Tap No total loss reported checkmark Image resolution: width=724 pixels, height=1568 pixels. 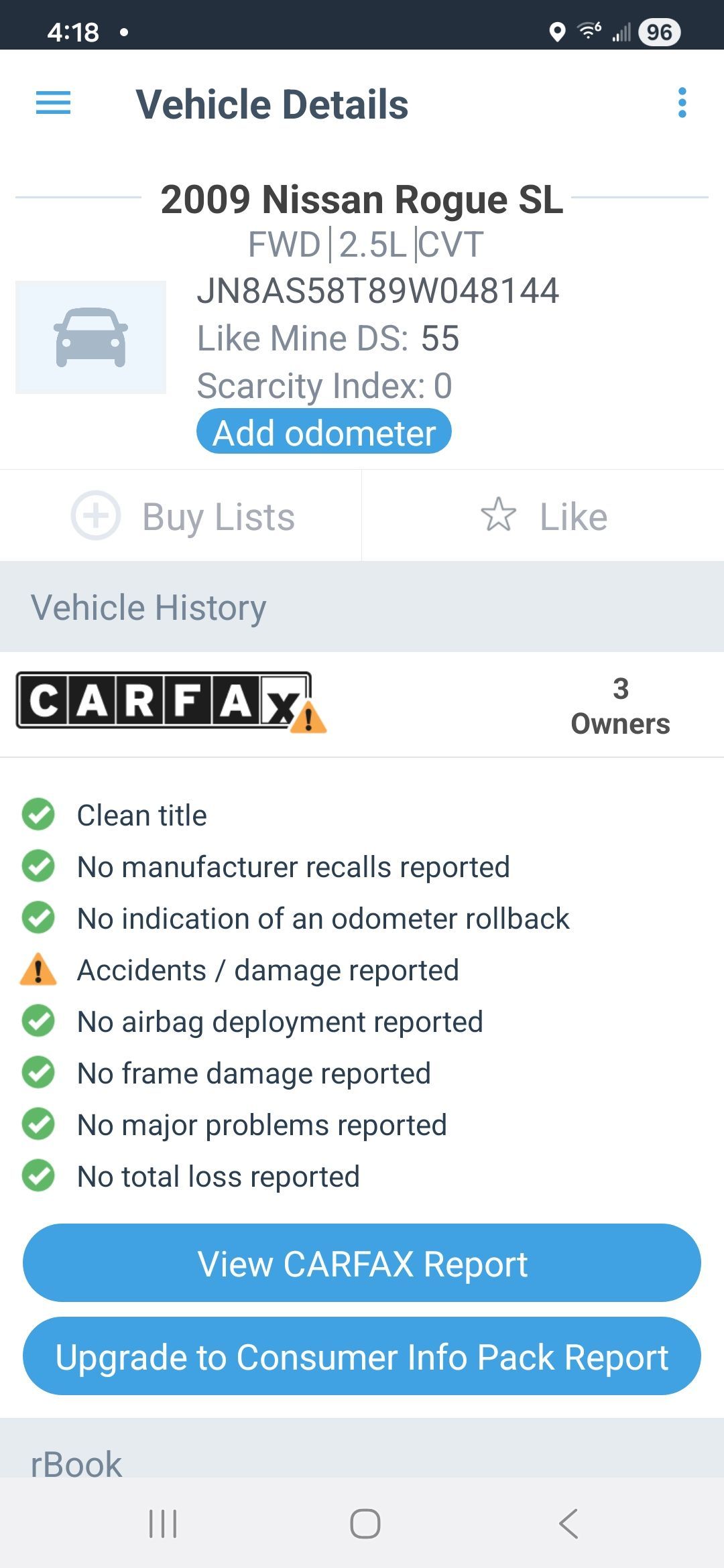(x=38, y=1176)
